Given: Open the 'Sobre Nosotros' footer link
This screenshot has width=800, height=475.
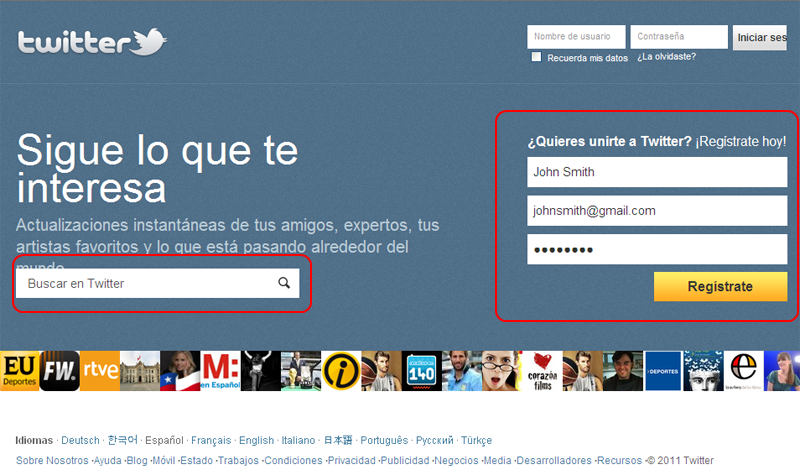Looking at the screenshot, I should pos(52,460).
